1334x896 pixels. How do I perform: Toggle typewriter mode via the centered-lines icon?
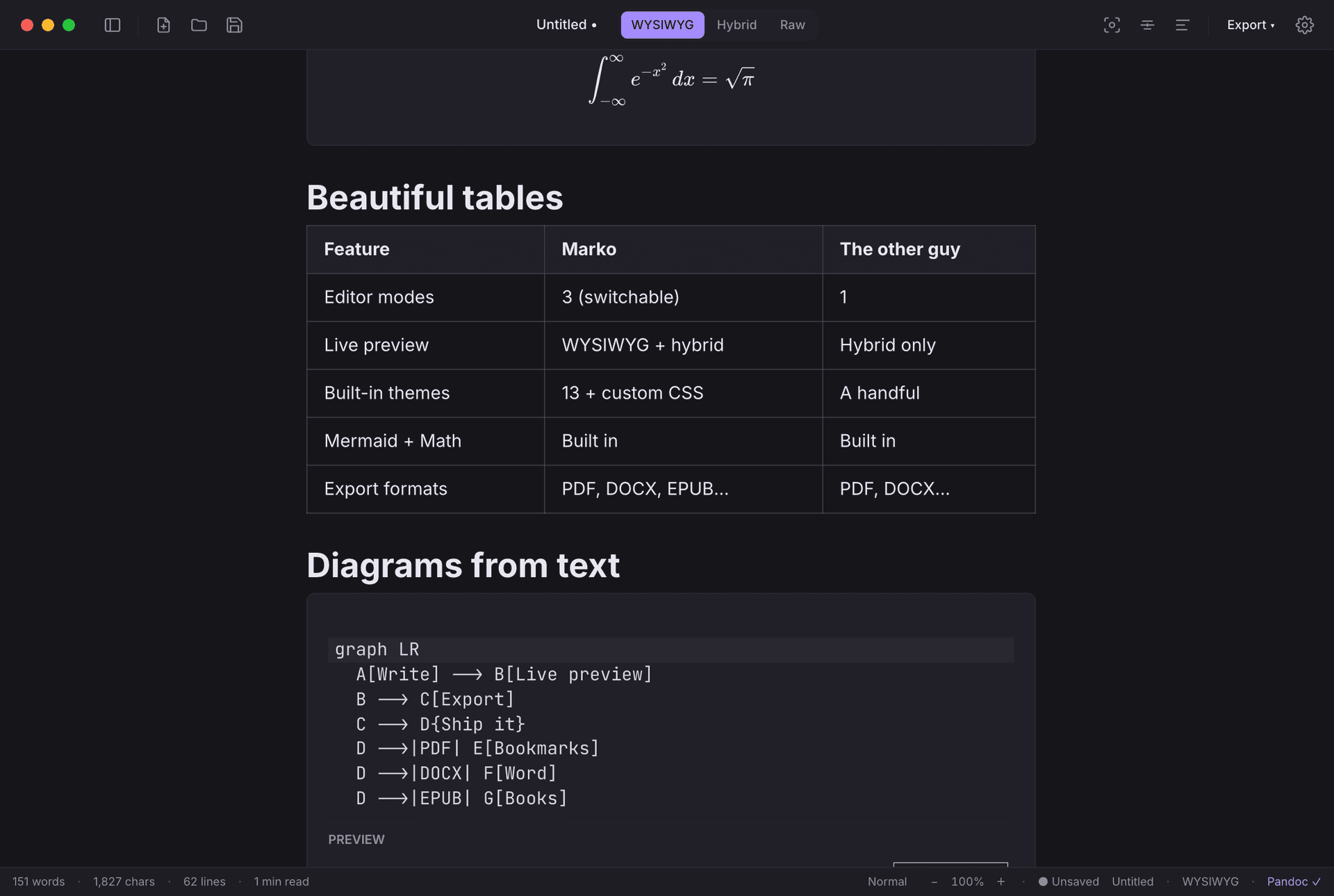pyautogui.click(x=1147, y=25)
